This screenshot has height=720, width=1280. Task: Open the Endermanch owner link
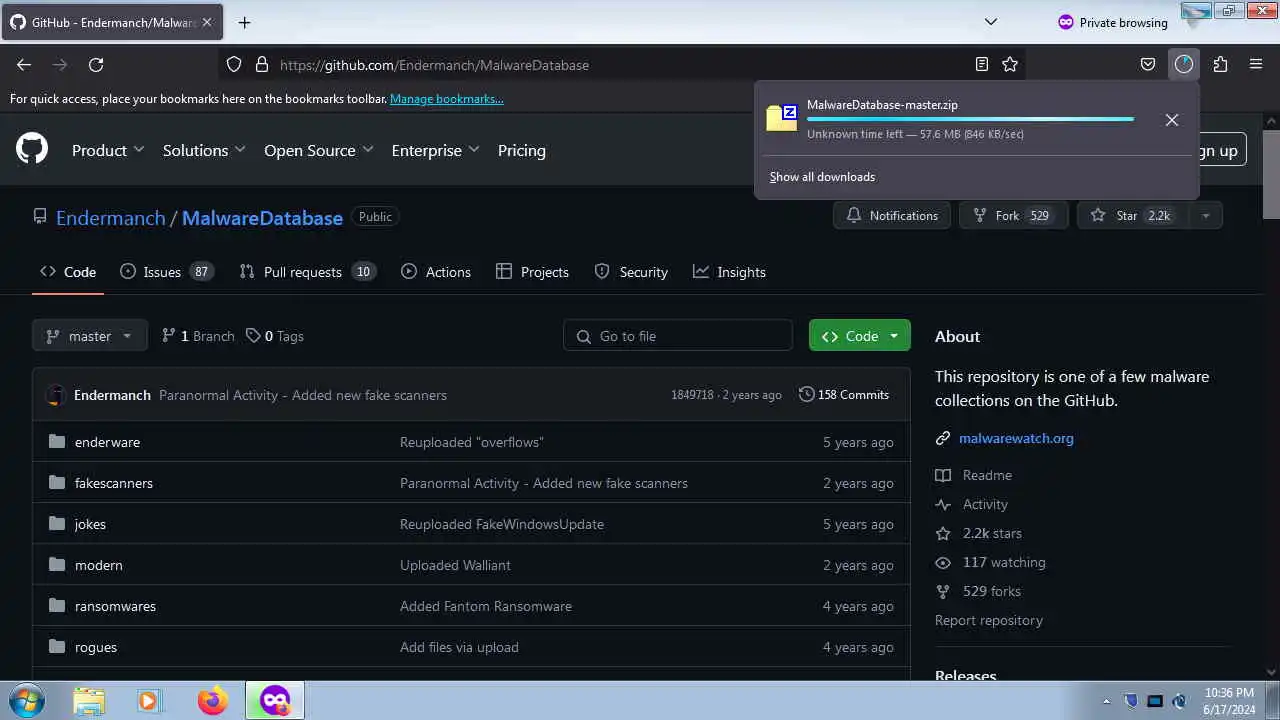click(x=110, y=217)
